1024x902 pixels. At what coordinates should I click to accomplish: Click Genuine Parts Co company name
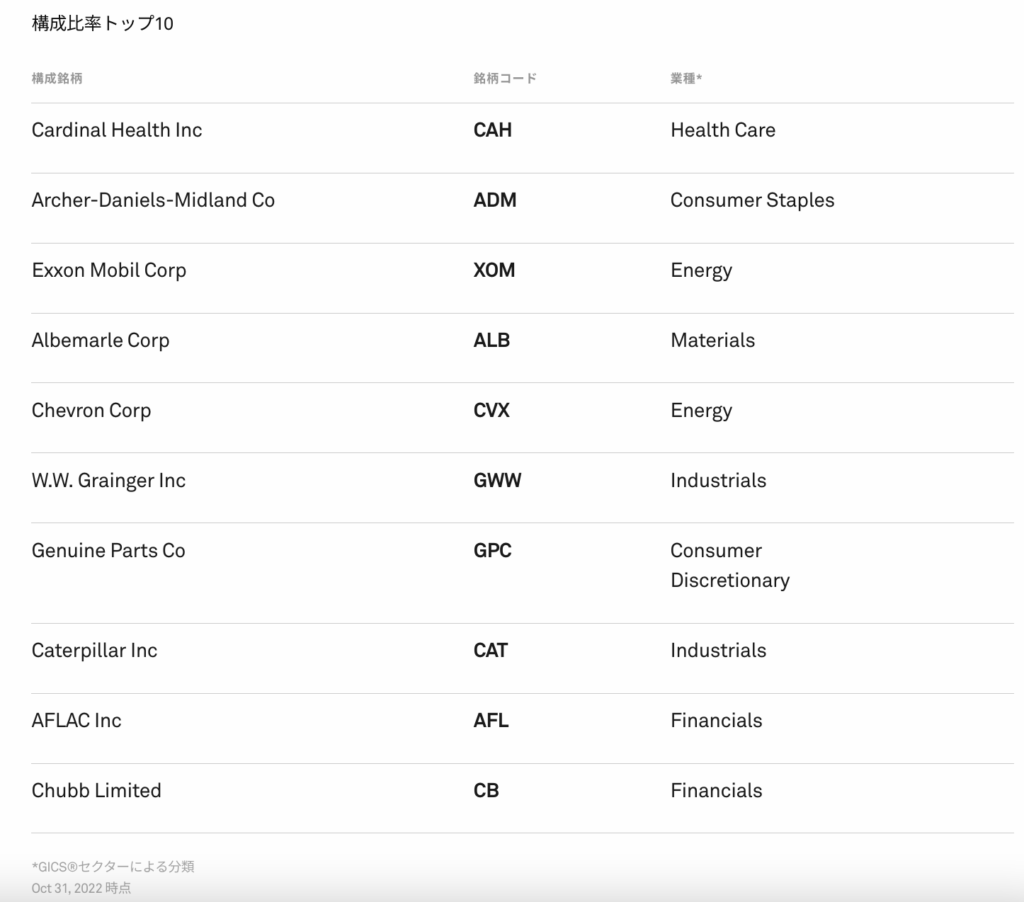tap(108, 550)
